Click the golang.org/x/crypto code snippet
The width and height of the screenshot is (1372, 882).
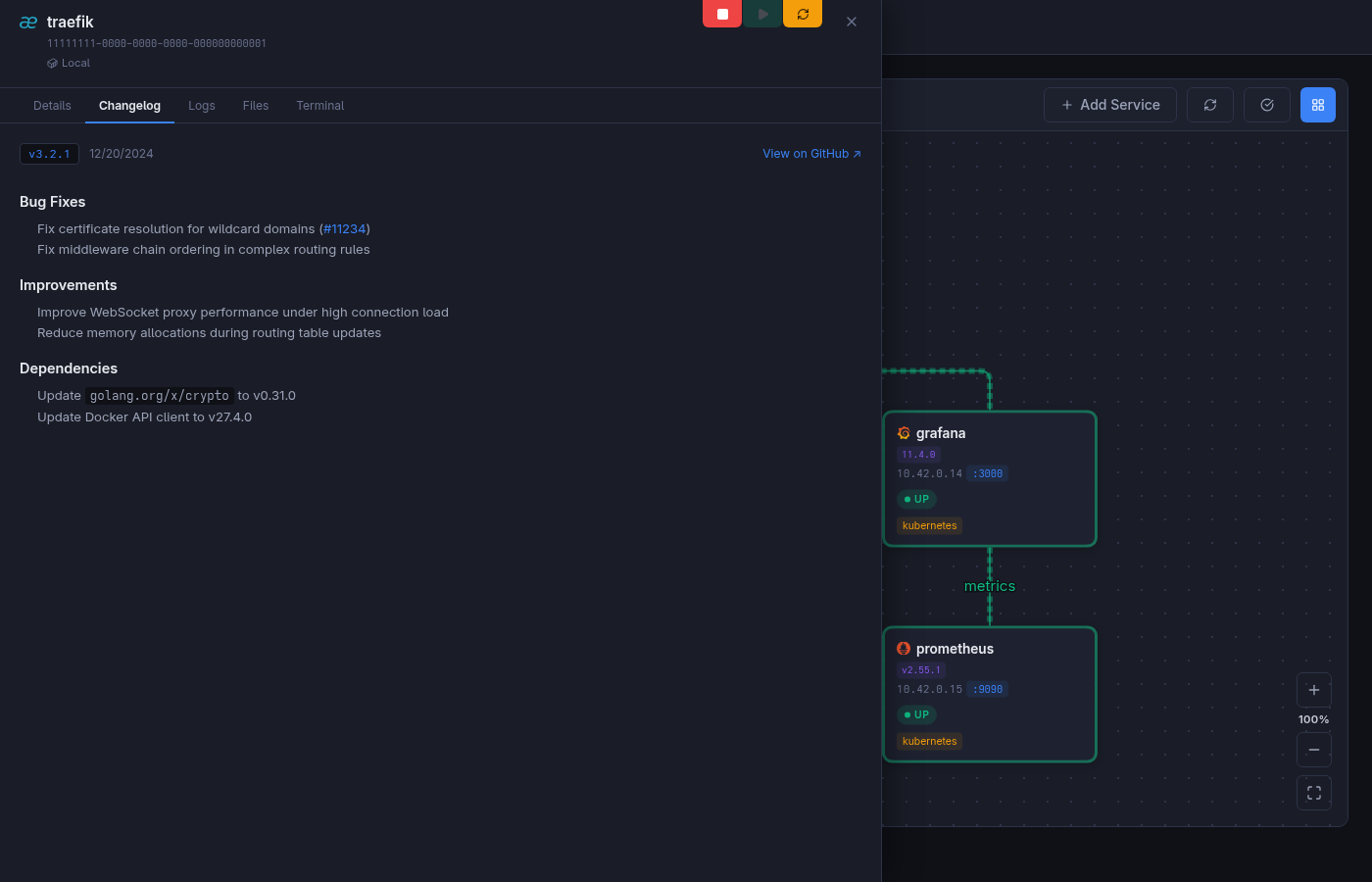(x=160, y=396)
